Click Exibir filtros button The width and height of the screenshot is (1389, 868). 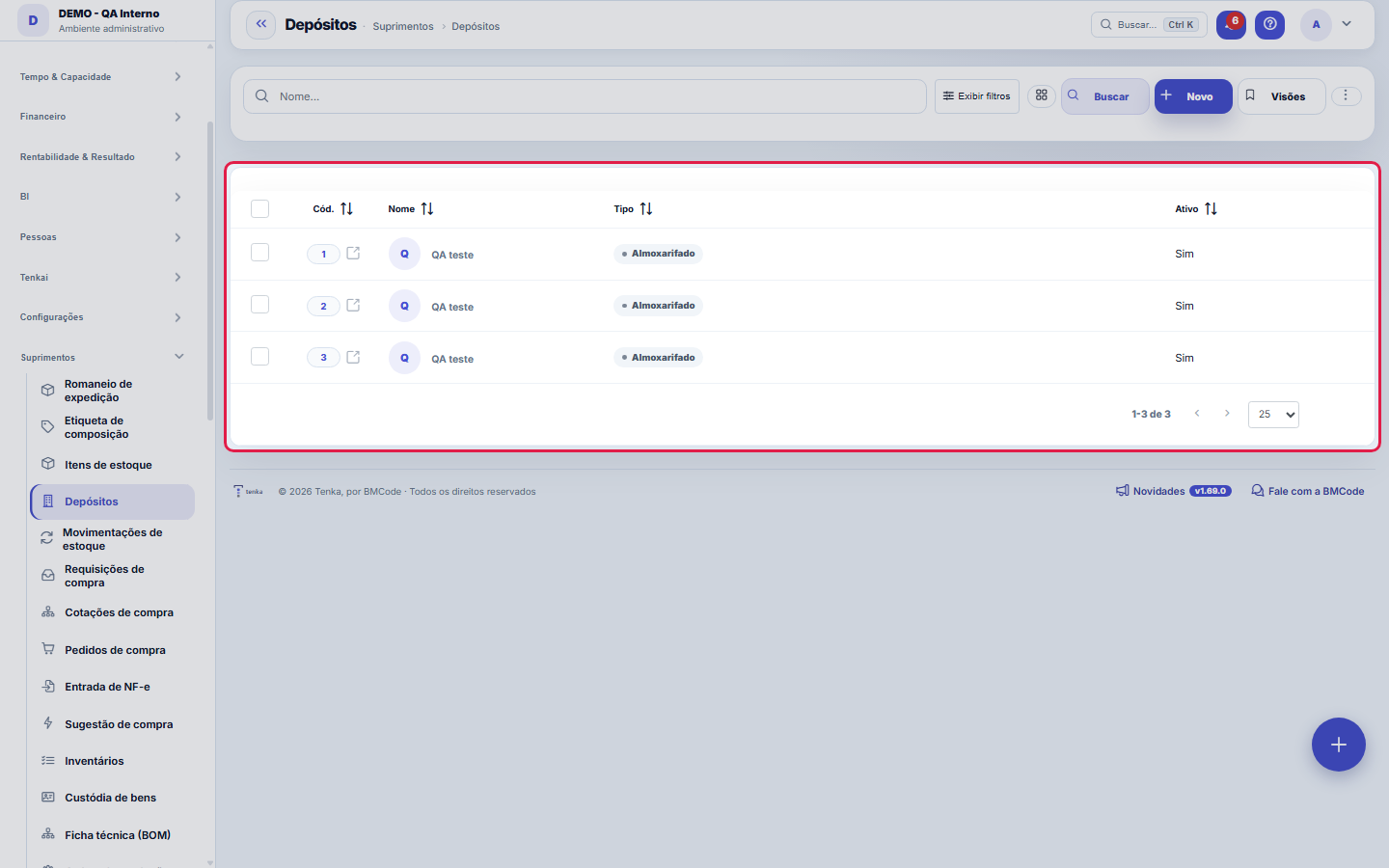click(x=977, y=96)
